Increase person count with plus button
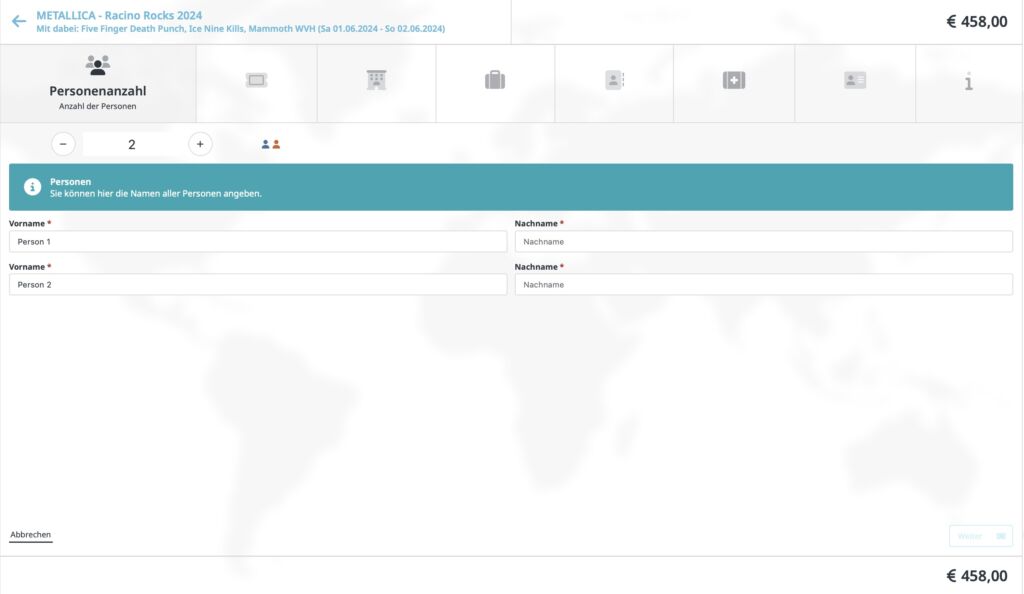This screenshot has width=1024, height=594. coord(200,144)
